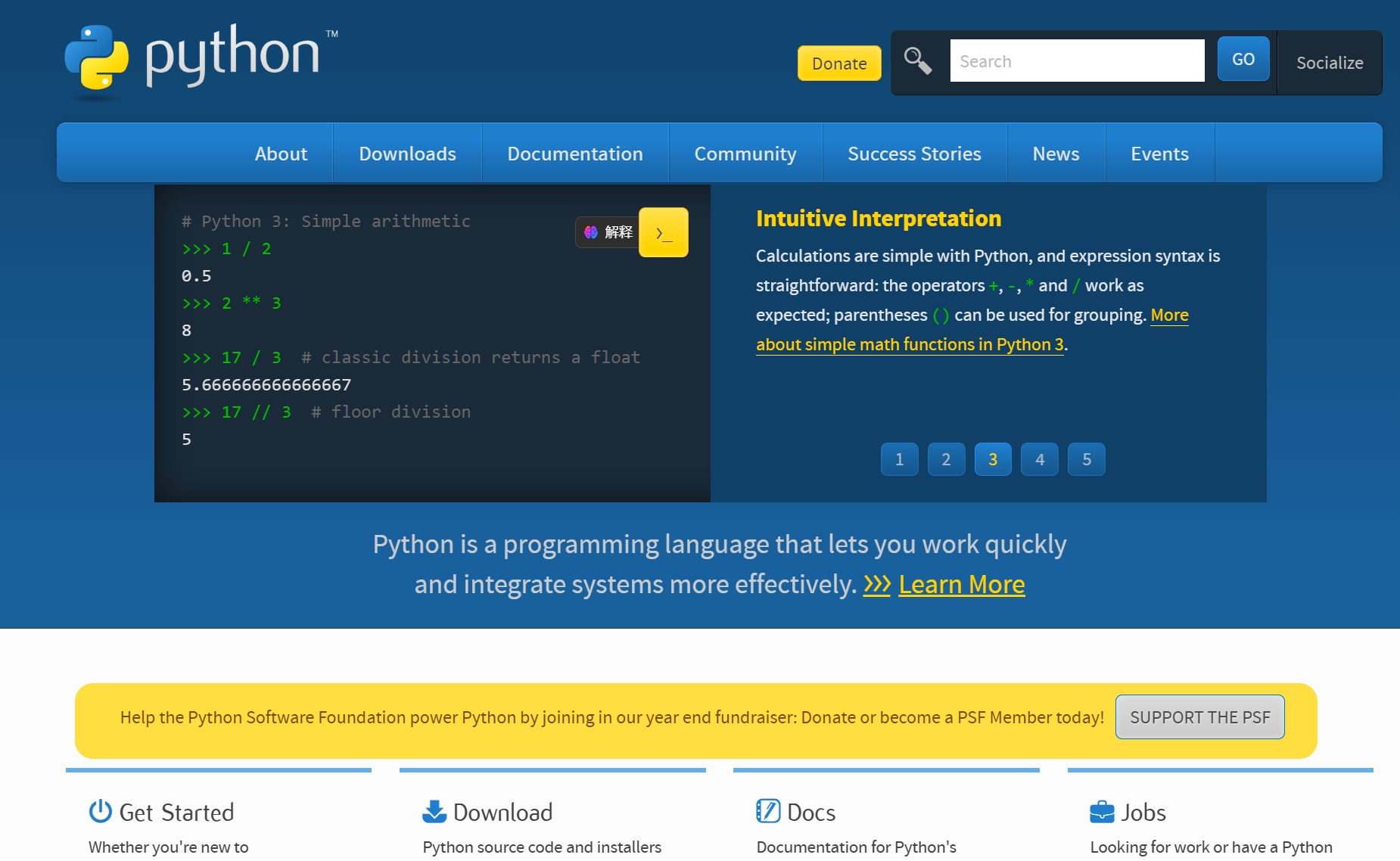This screenshot has height=861, width=1400.
Task: Click the Jobs briefcase icon
Action: [x=1102, y=812]
